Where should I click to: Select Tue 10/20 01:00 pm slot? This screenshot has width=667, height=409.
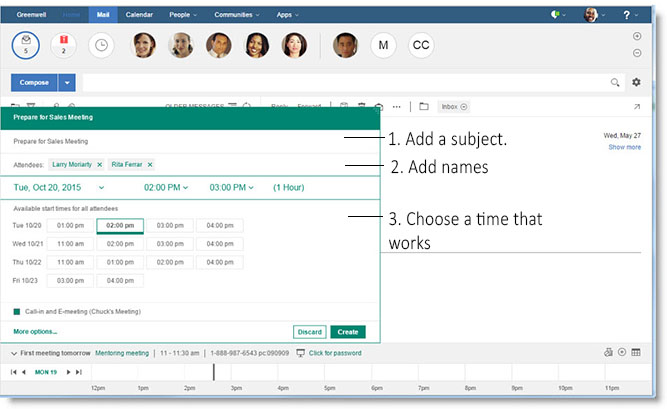coord(70,226)
